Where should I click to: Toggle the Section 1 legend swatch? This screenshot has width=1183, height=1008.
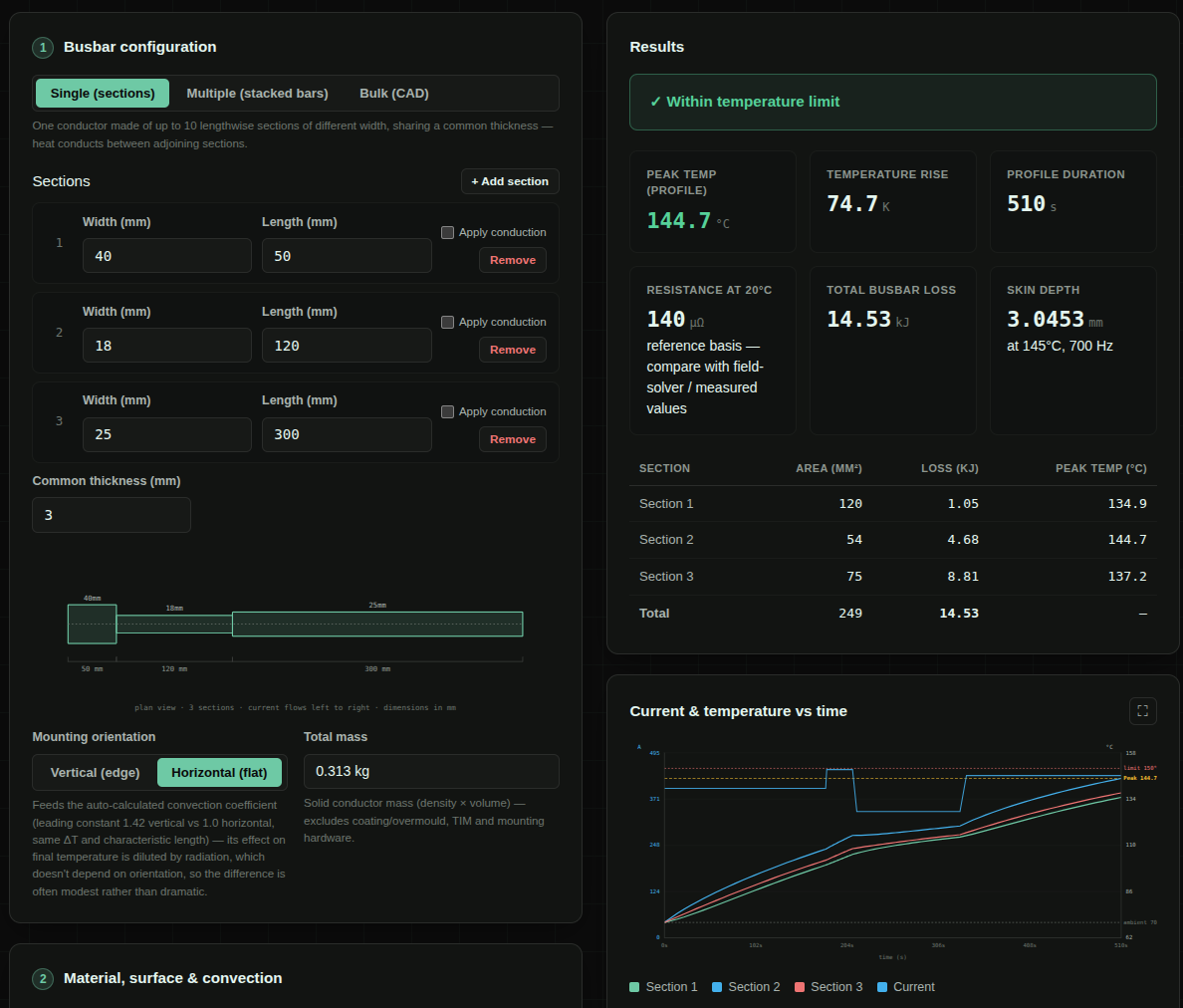pyautogui.click(x=634, y=987)
